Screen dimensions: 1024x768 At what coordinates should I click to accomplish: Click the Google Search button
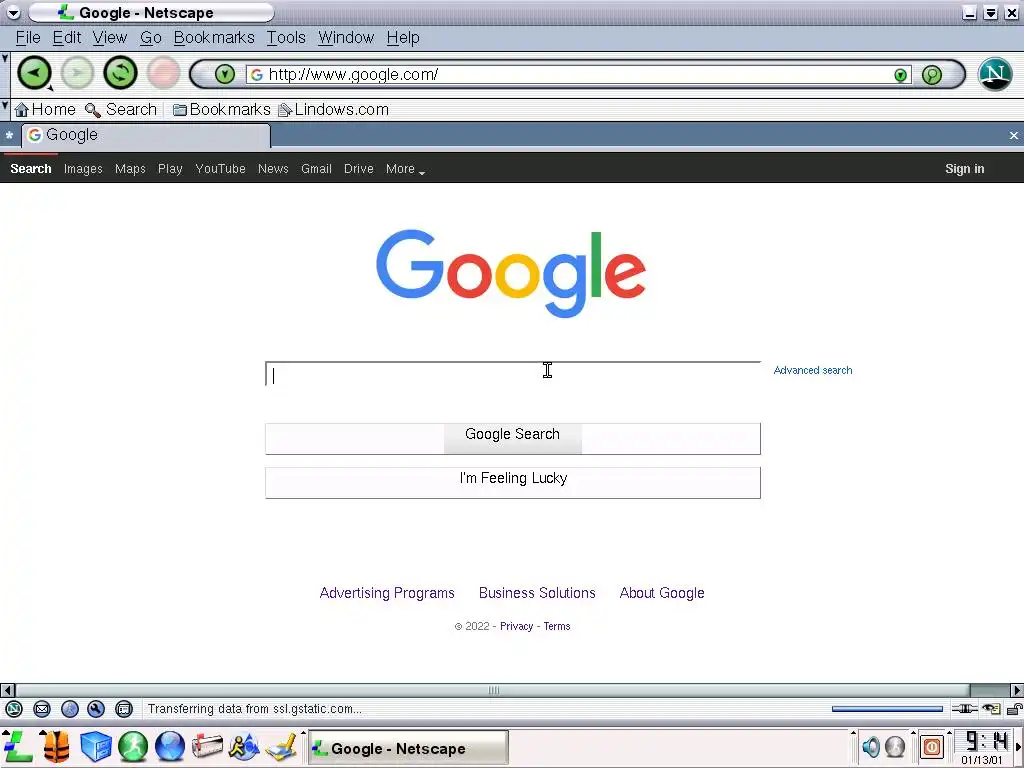click(x=513, y=438)
